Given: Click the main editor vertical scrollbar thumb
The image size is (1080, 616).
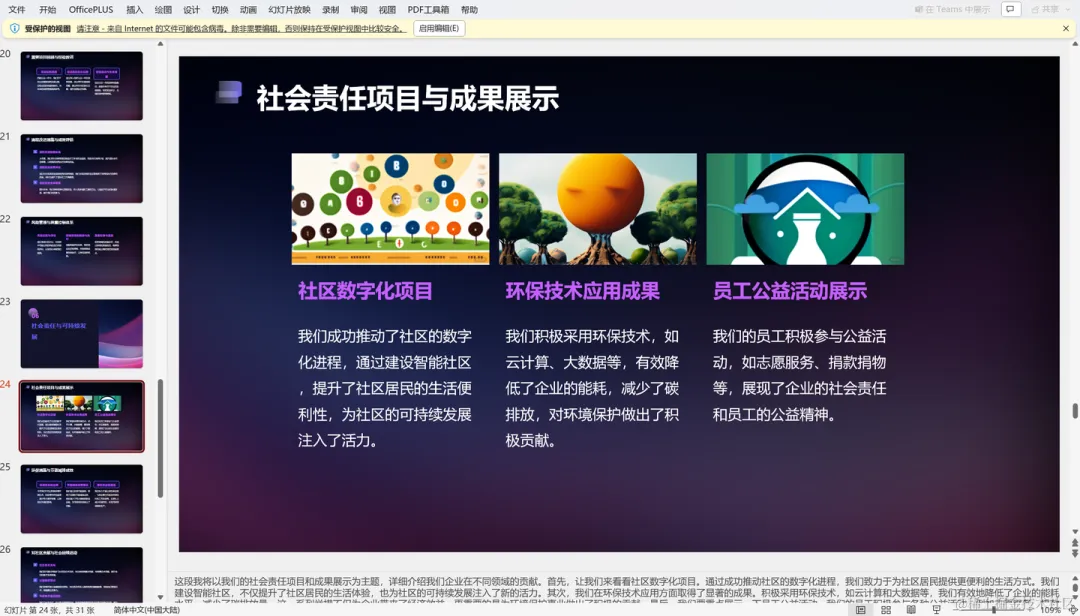Looking at the screenshot, I should pyautogui.click(x=1074, y=411).
